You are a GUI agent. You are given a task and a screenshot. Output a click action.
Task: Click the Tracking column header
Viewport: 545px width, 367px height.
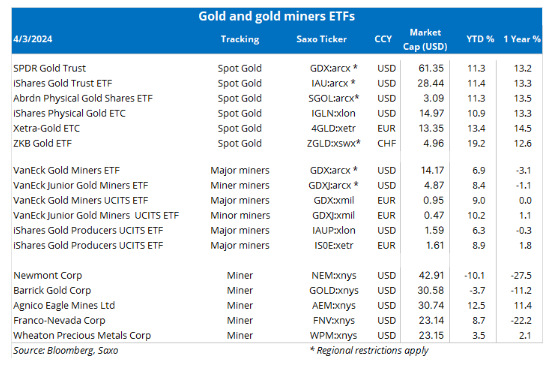[240, 39]
